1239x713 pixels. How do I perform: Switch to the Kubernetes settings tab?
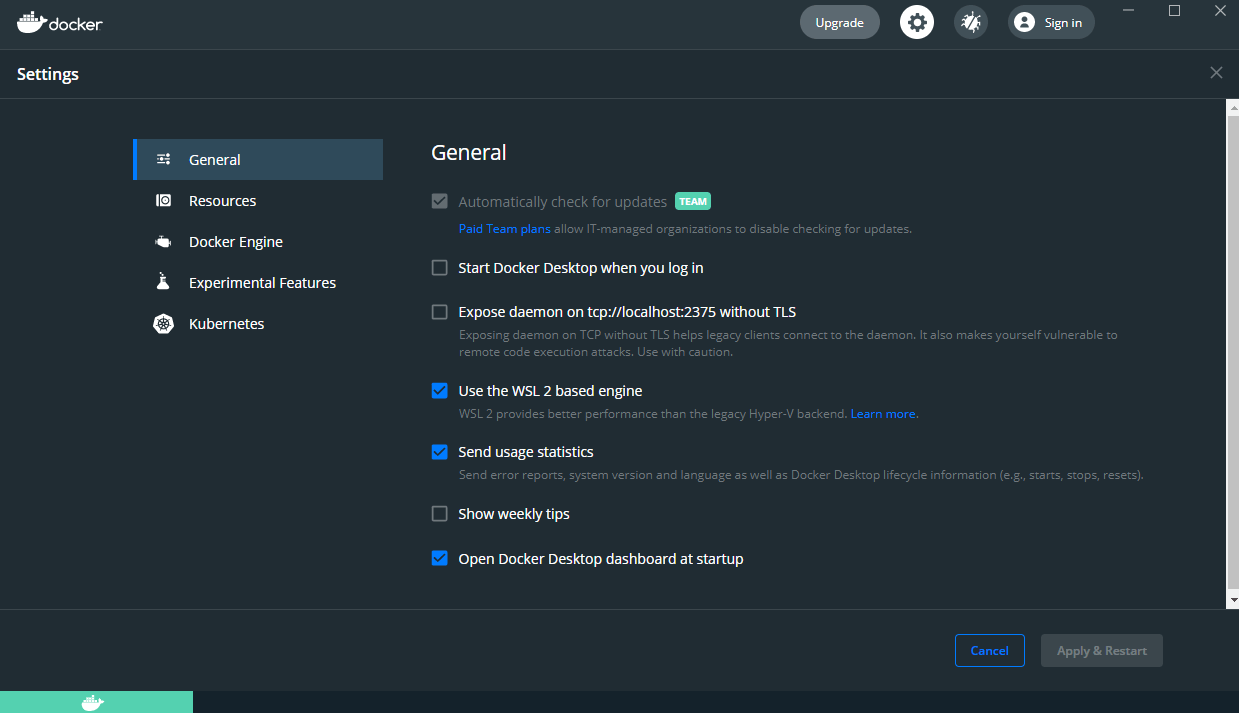[226, 323]
